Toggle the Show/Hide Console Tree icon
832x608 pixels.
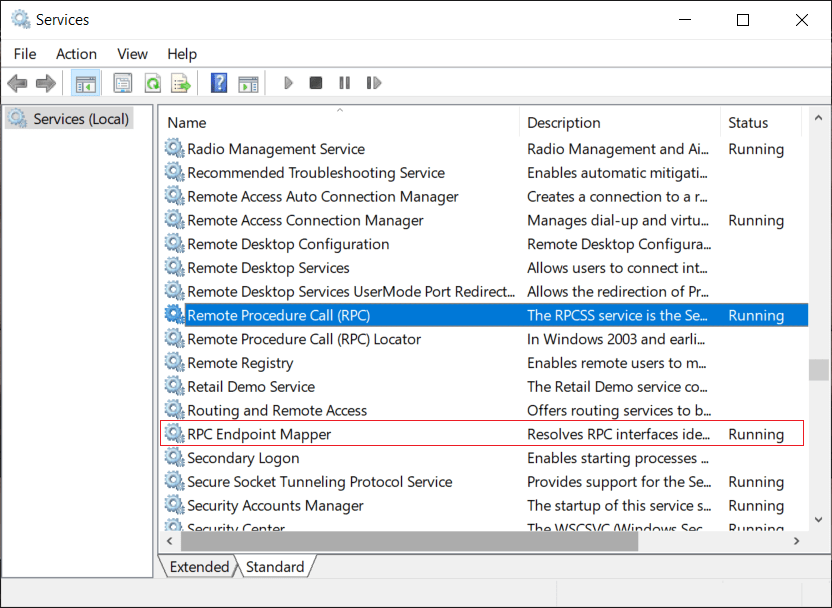(x=85, y=82)
